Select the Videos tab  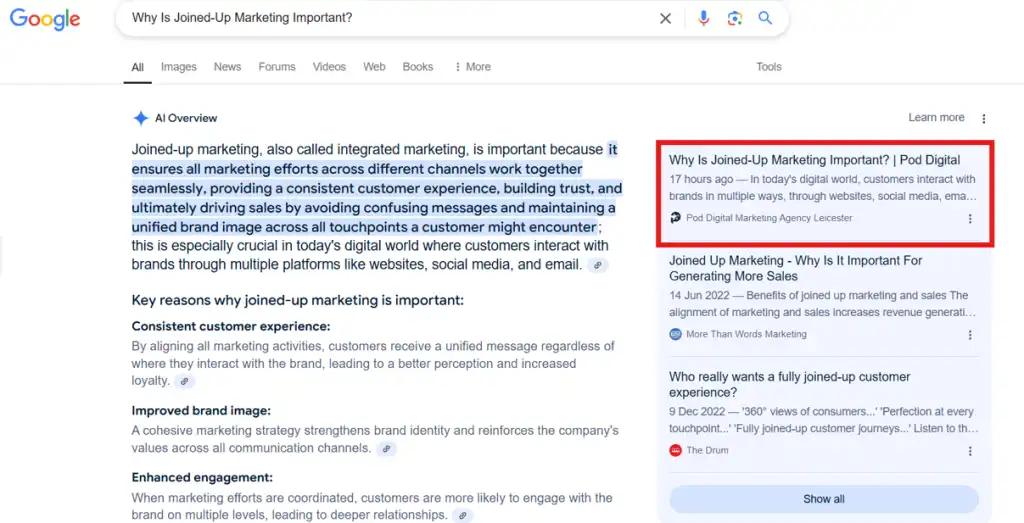point(329,67)
